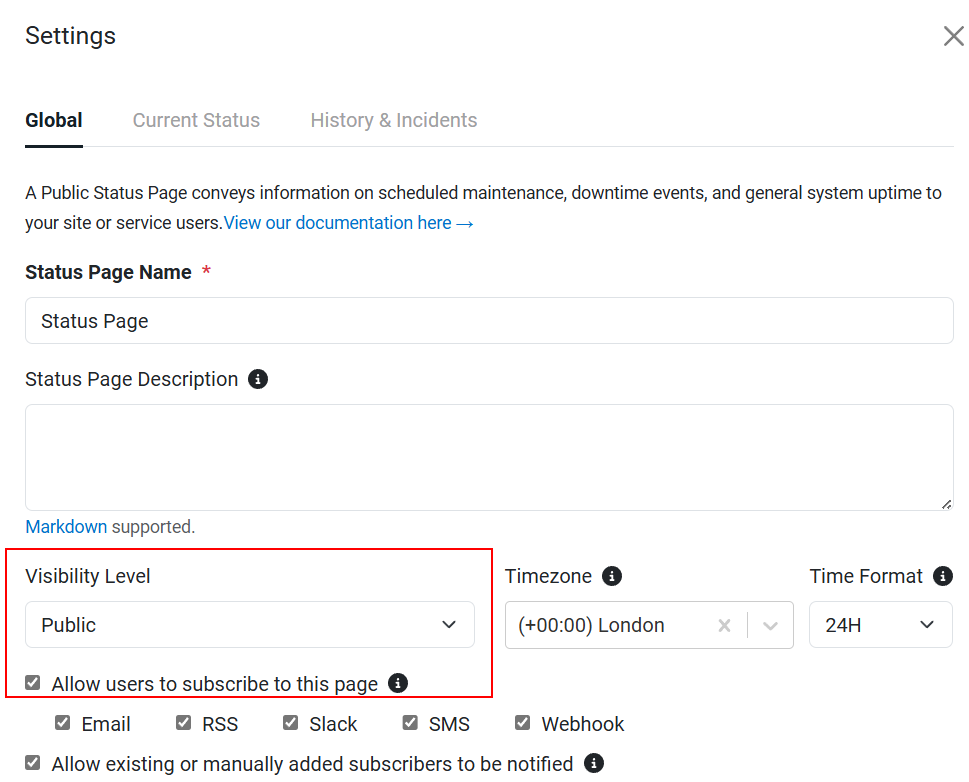
Task: Click info icon beside Status Page Description
Action: click(258, 379)
